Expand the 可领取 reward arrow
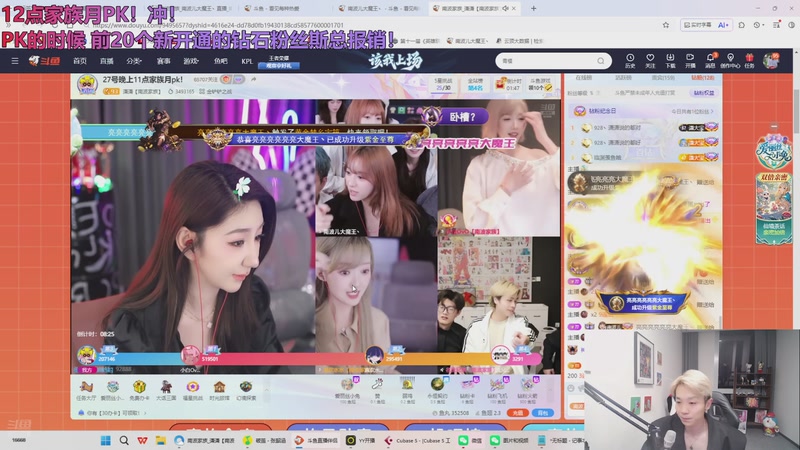The height and width of the screenshot is (450, 800). 145,413
